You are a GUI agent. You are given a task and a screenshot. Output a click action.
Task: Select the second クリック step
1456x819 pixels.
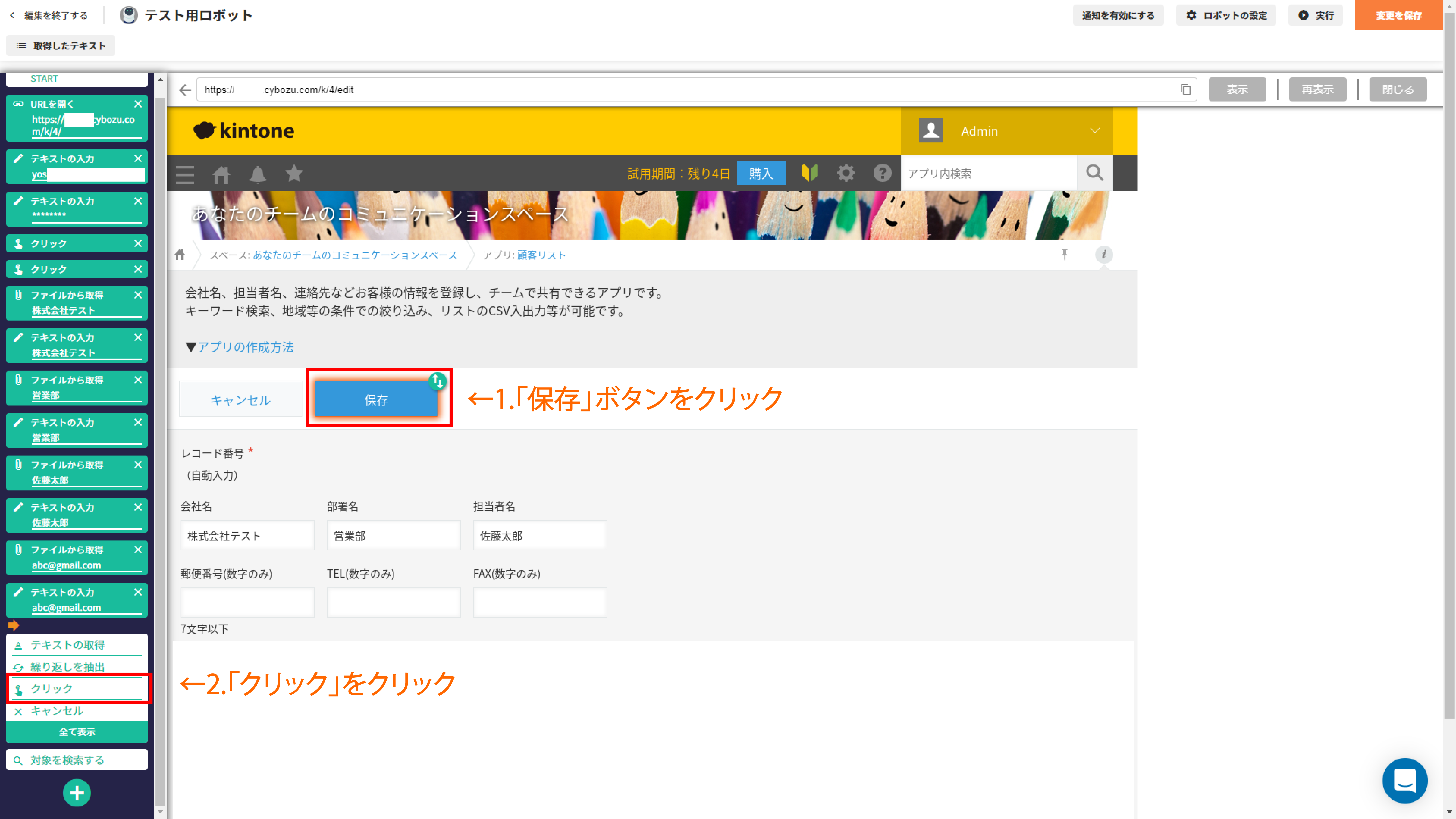pos(77,269)
